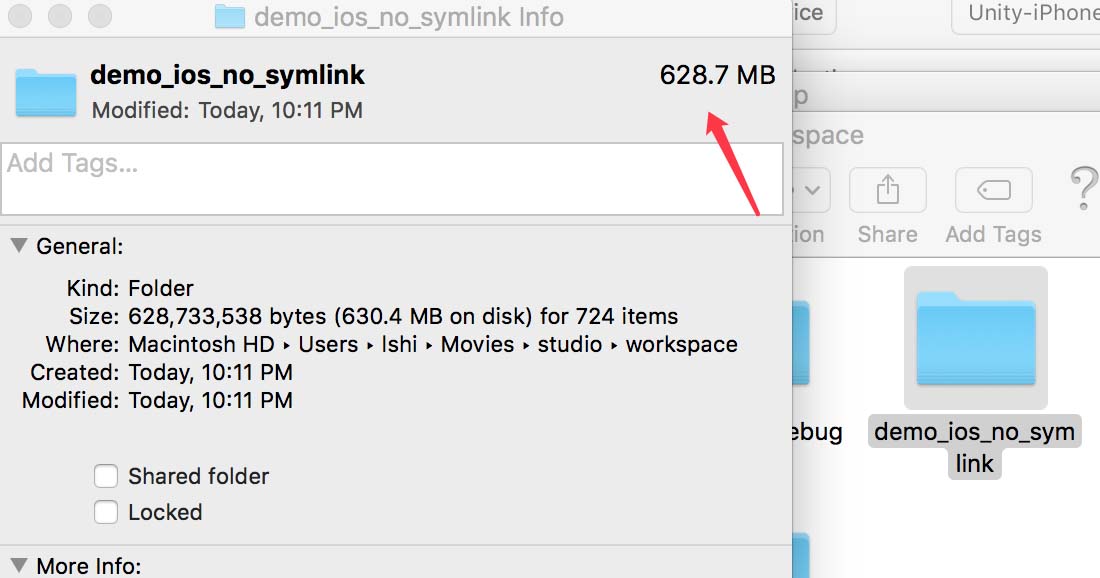
Task: Click the demo_ios_no_symlink name in Info header
Action: click(227, 75)
